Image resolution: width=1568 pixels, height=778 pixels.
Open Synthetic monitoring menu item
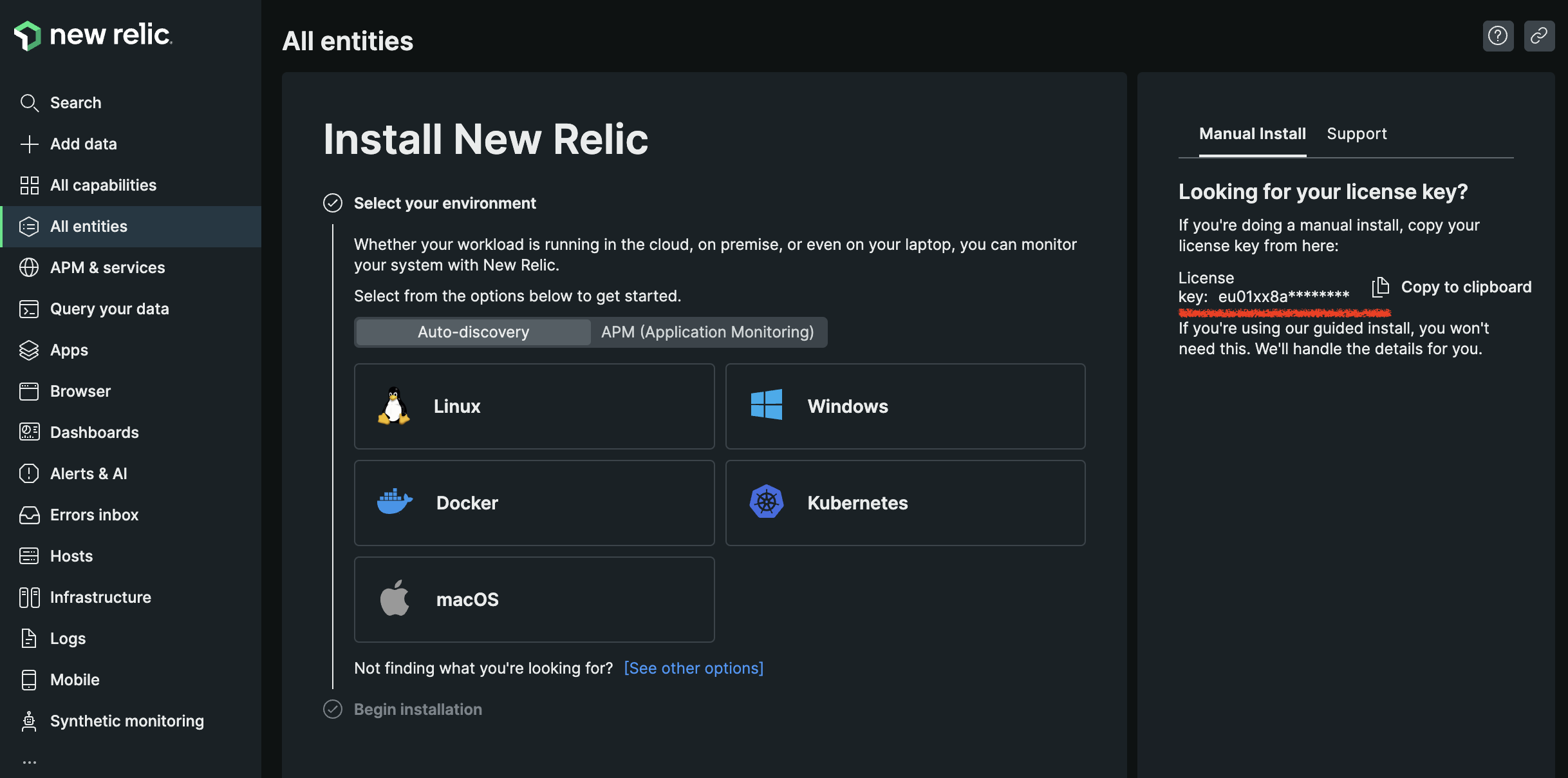click(x=131, y=721)
